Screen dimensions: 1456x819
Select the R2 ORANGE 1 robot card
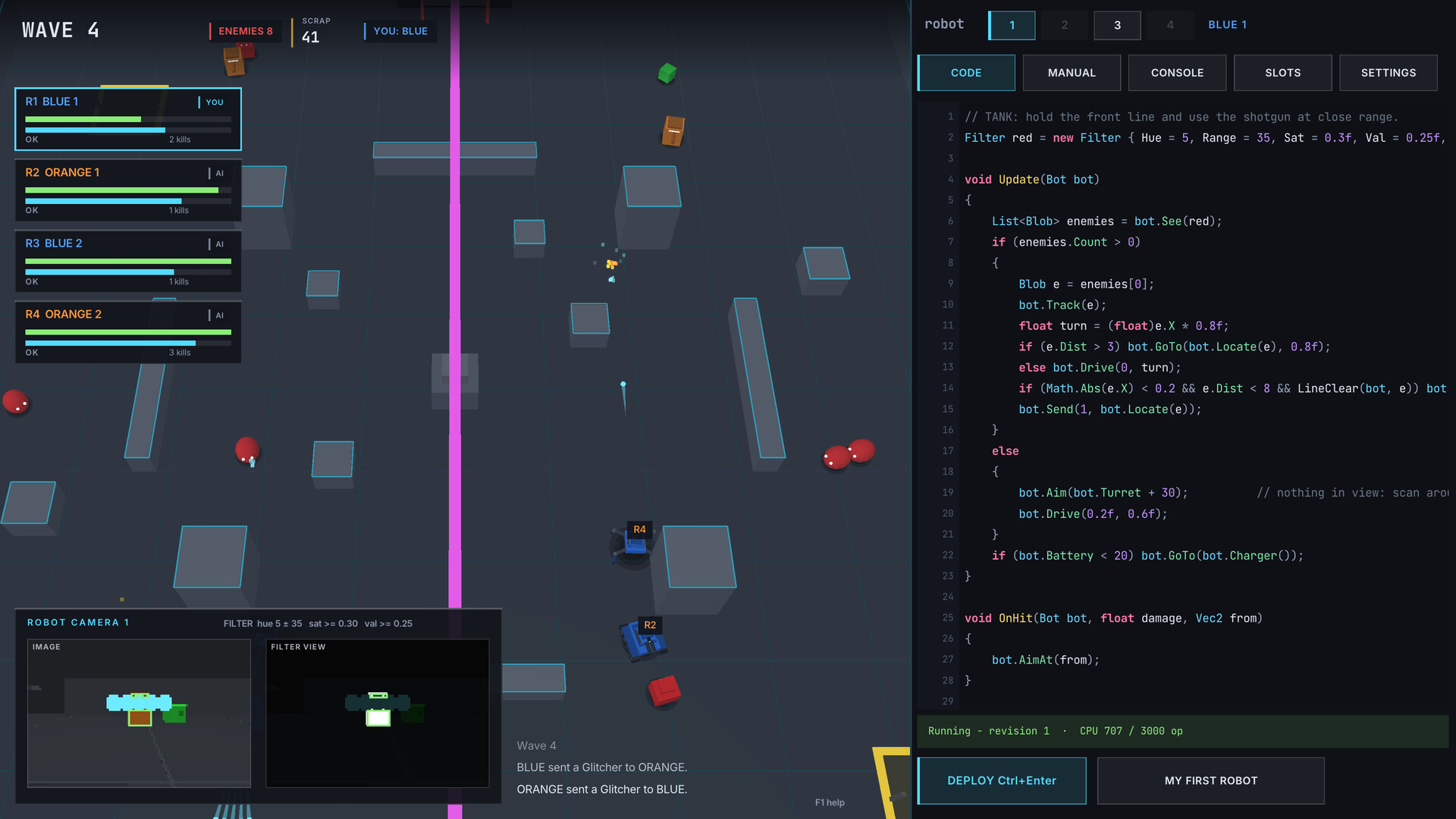point(128,190)
